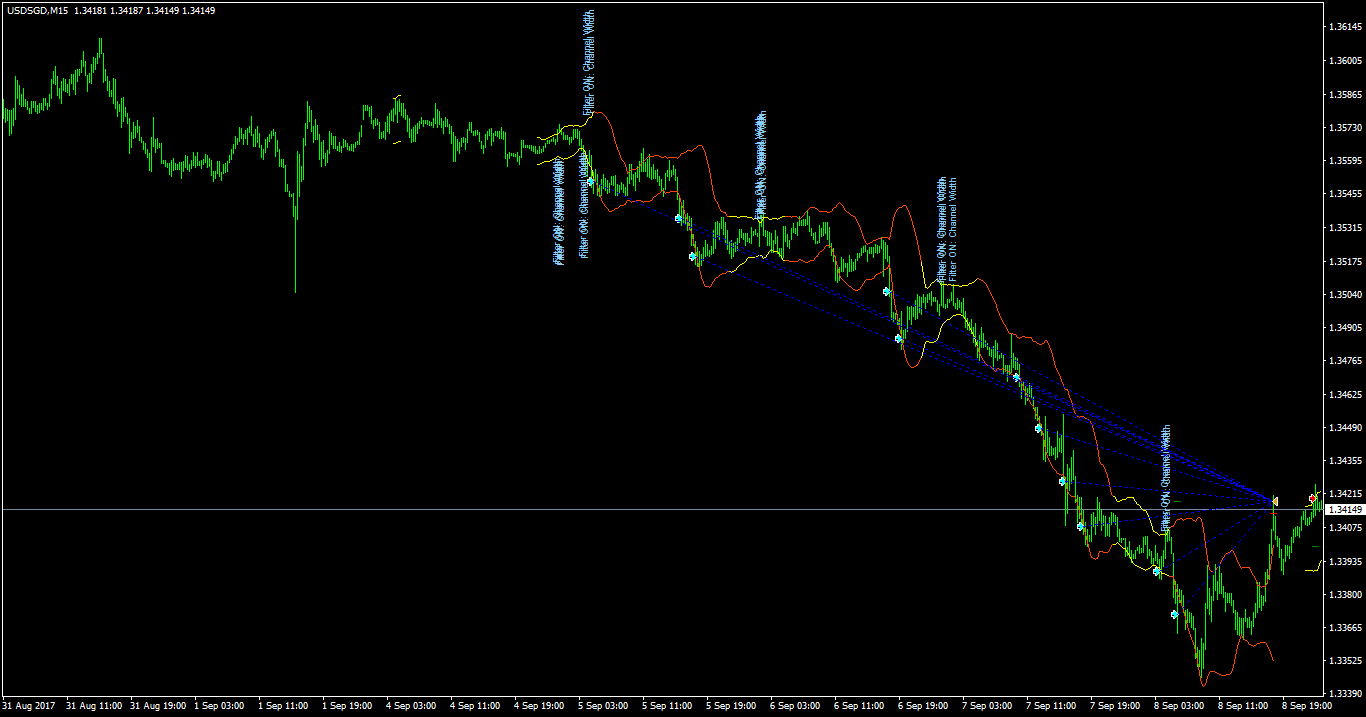Click the 31 Aug 2017 date label
This screenshot has height=717, width=1366.
(x=30, y=706)
